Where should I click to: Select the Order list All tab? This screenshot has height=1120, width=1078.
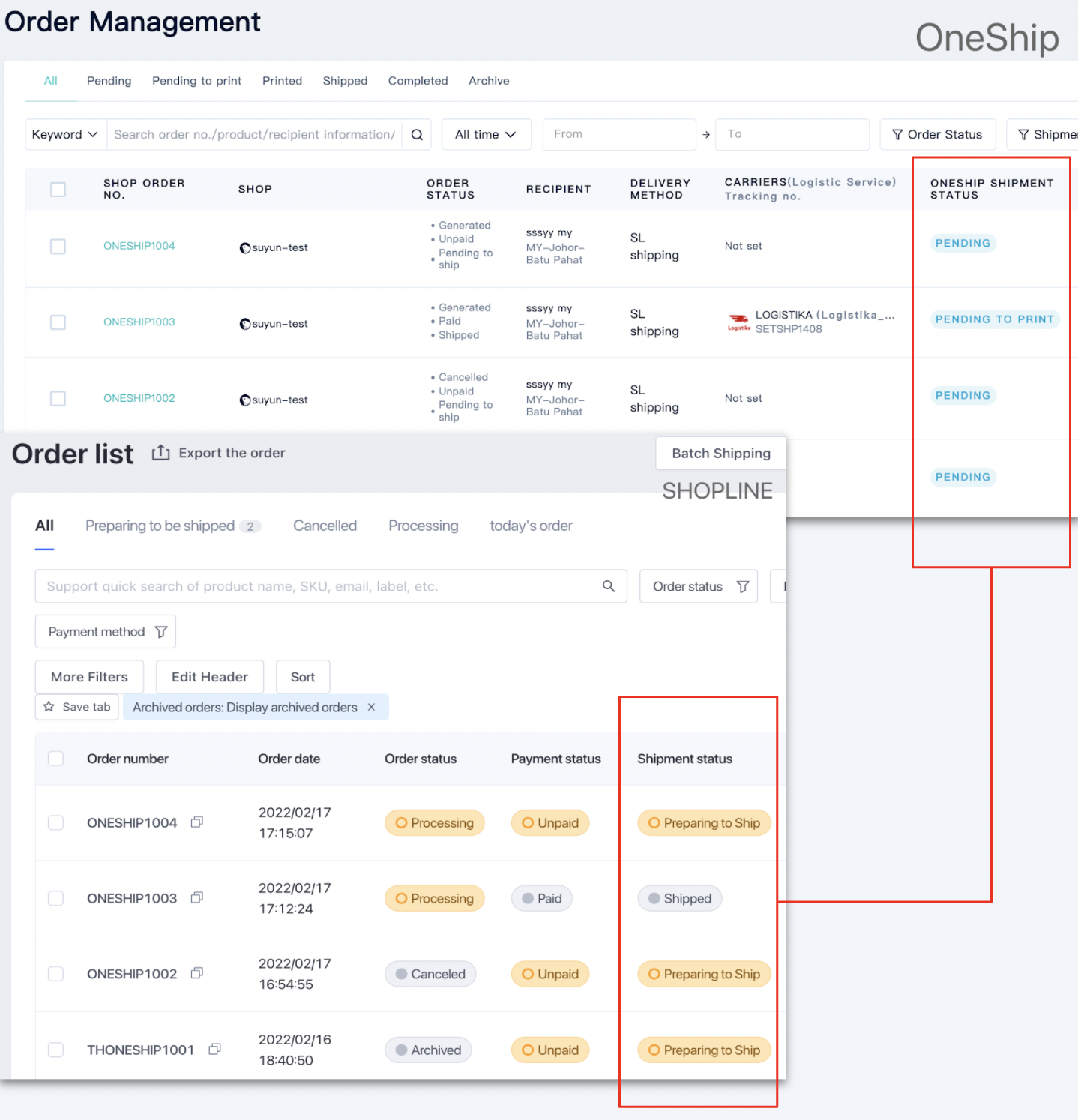click(x=44, y=526)
